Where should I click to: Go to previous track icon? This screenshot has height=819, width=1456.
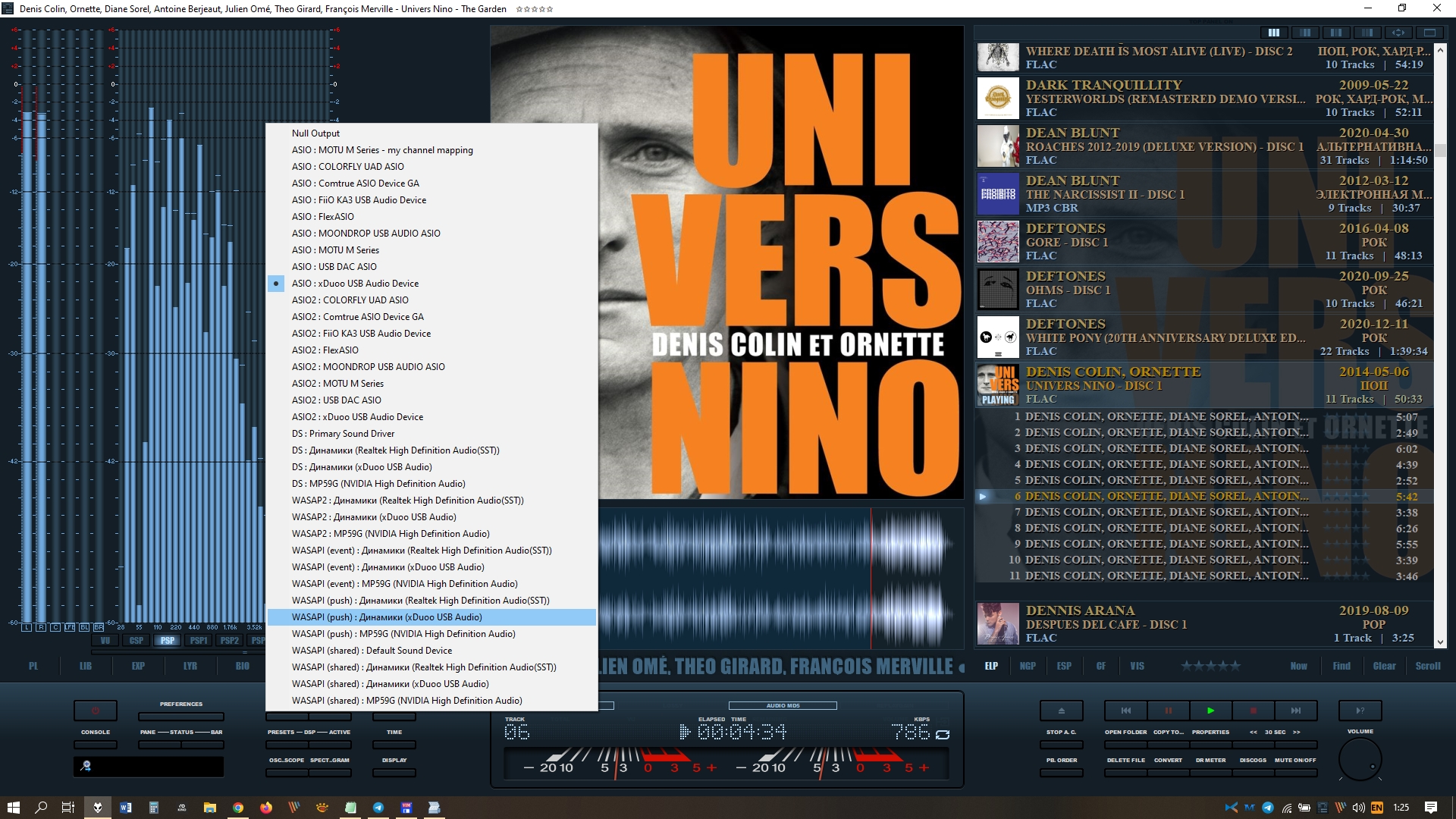(x=1125, y=711)
